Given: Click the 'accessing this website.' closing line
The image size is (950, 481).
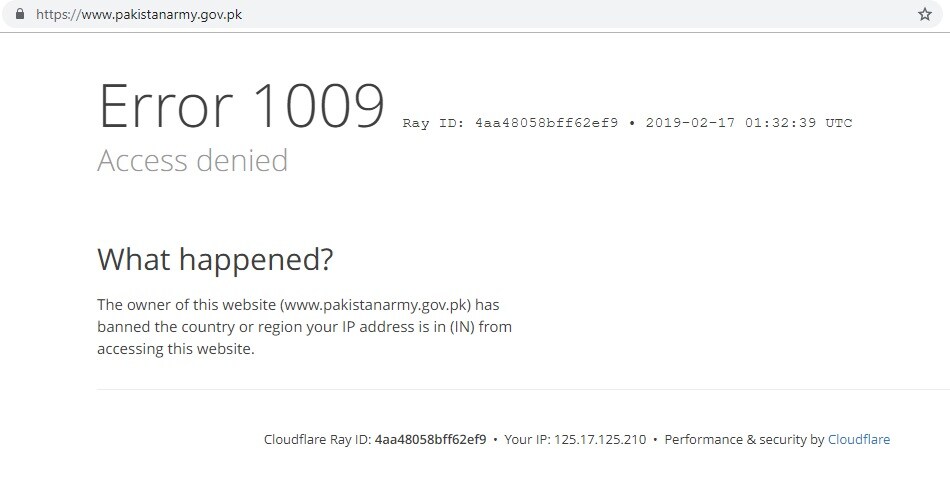Looking at the screenshot, I should tap(176, 349).
